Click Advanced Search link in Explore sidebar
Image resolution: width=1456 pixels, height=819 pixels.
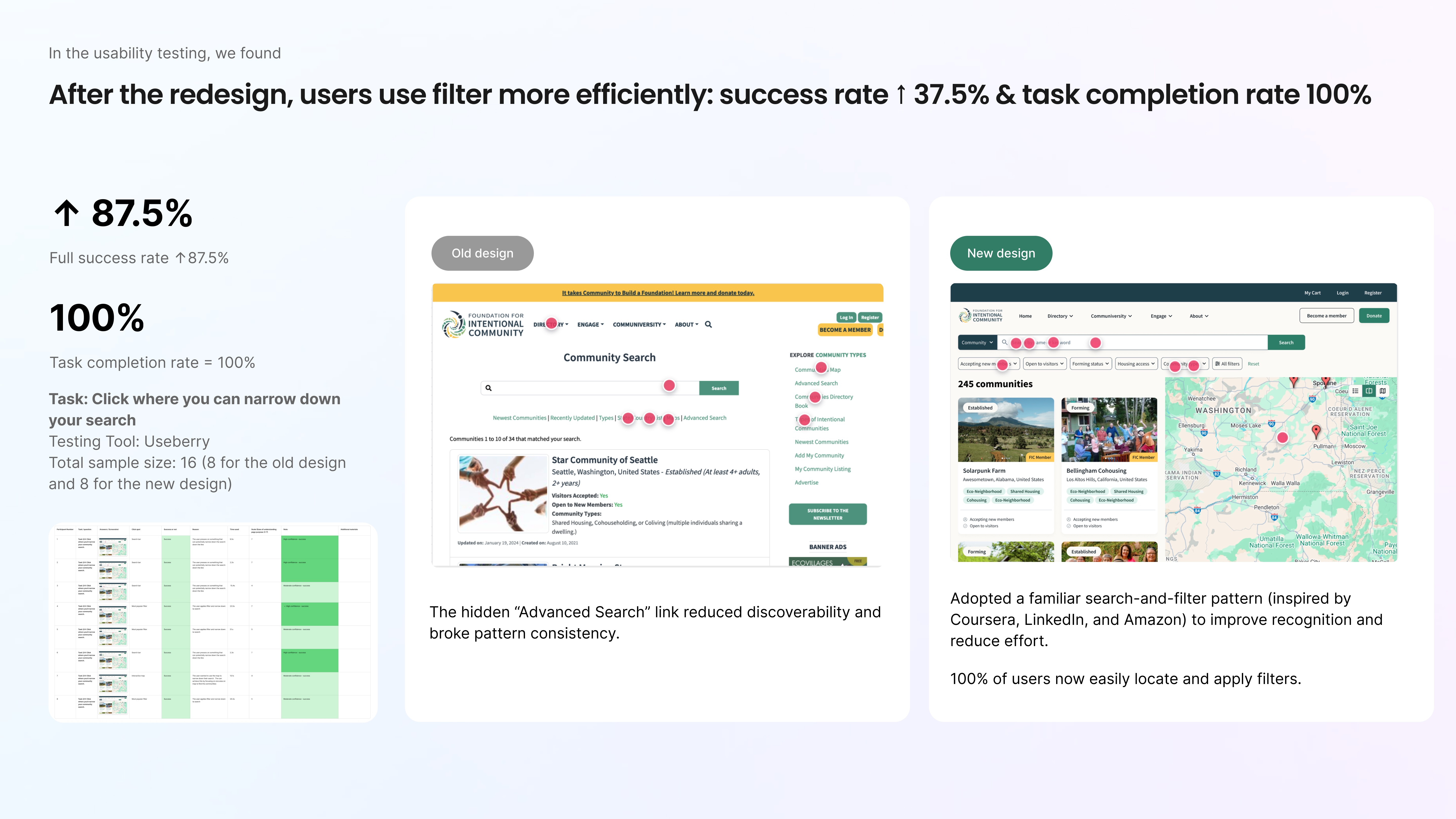(816, 383)
